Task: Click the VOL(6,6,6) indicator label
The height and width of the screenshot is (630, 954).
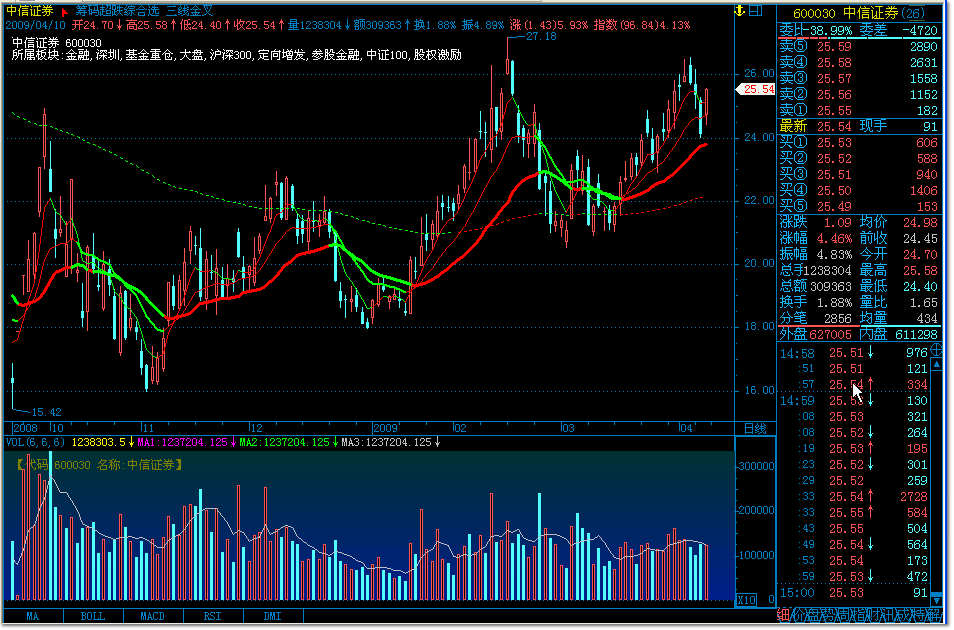Action: click(35, 443)
